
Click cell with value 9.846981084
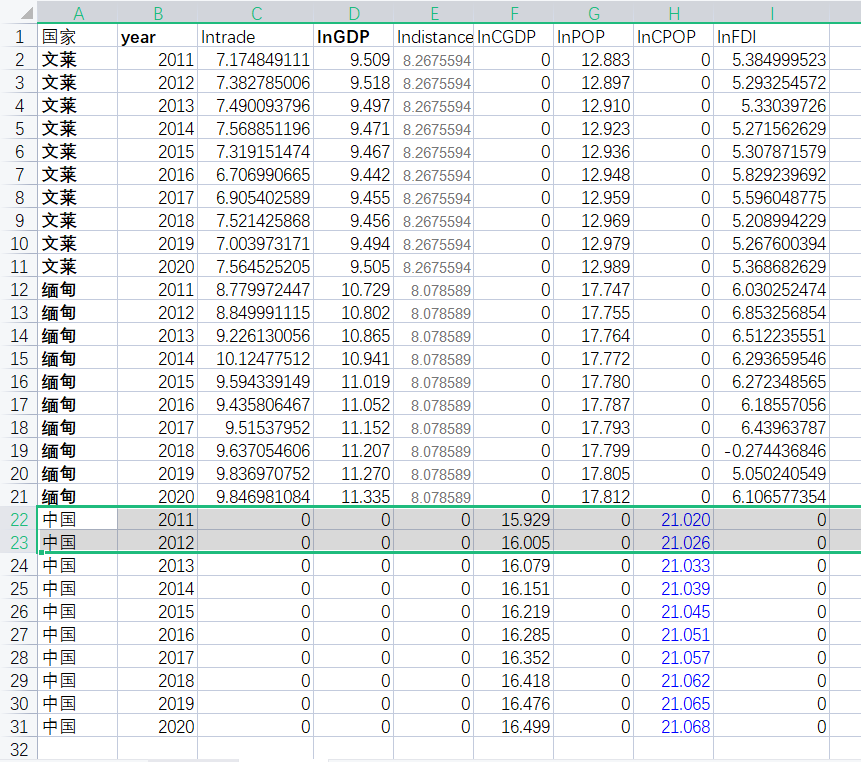256,496
